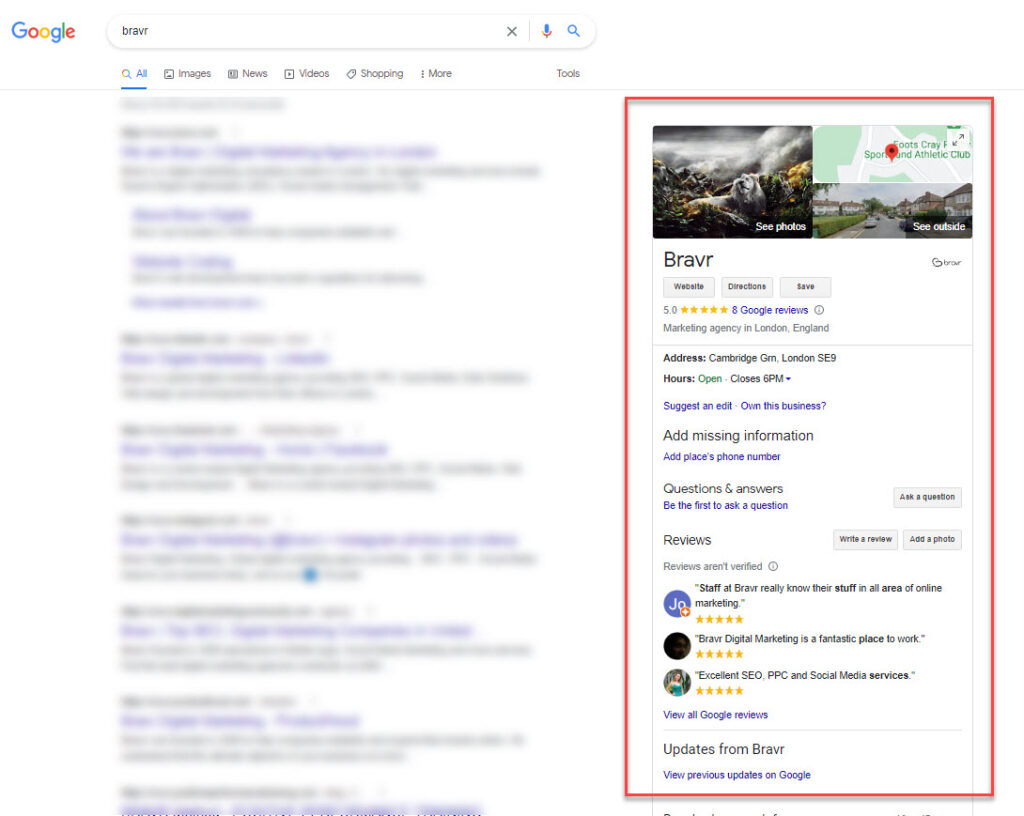Click the Website button
1024x816 pixels.
tap(689, 287)
